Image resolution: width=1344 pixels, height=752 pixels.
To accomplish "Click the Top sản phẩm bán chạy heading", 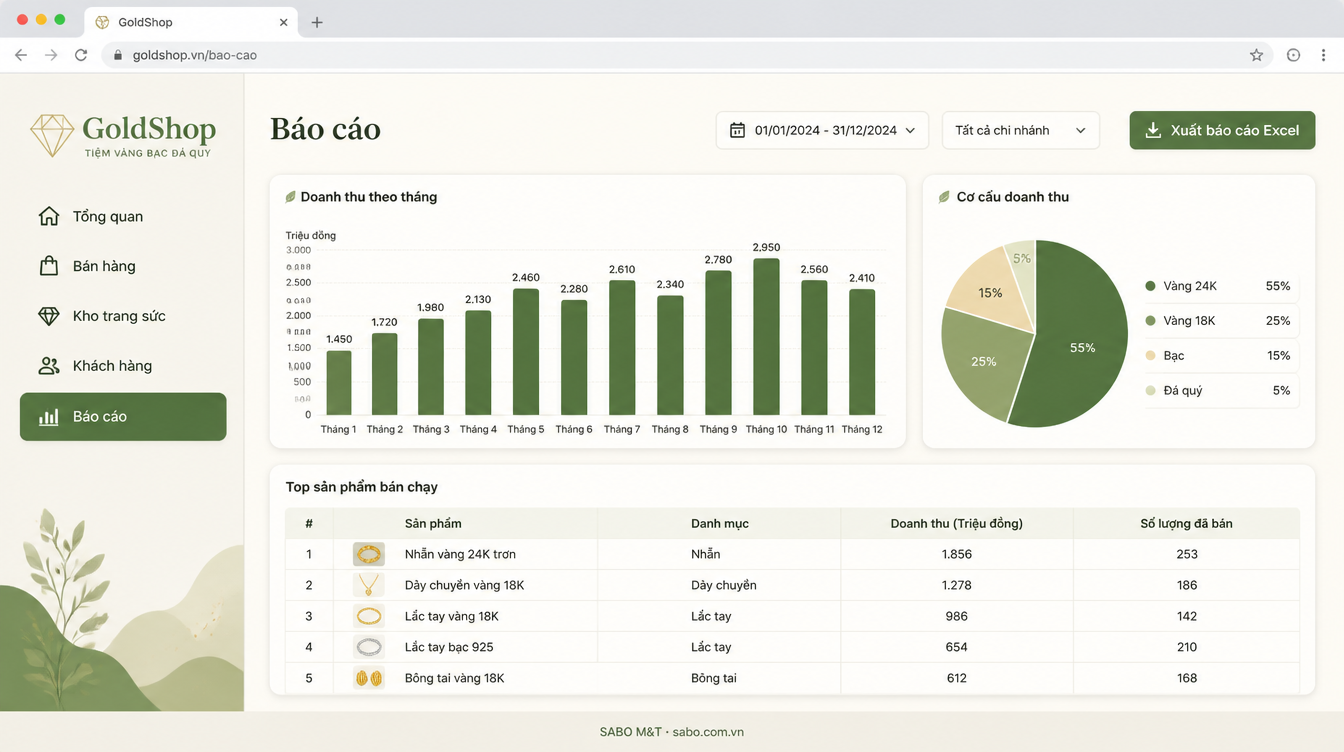I will coord(362,487).
